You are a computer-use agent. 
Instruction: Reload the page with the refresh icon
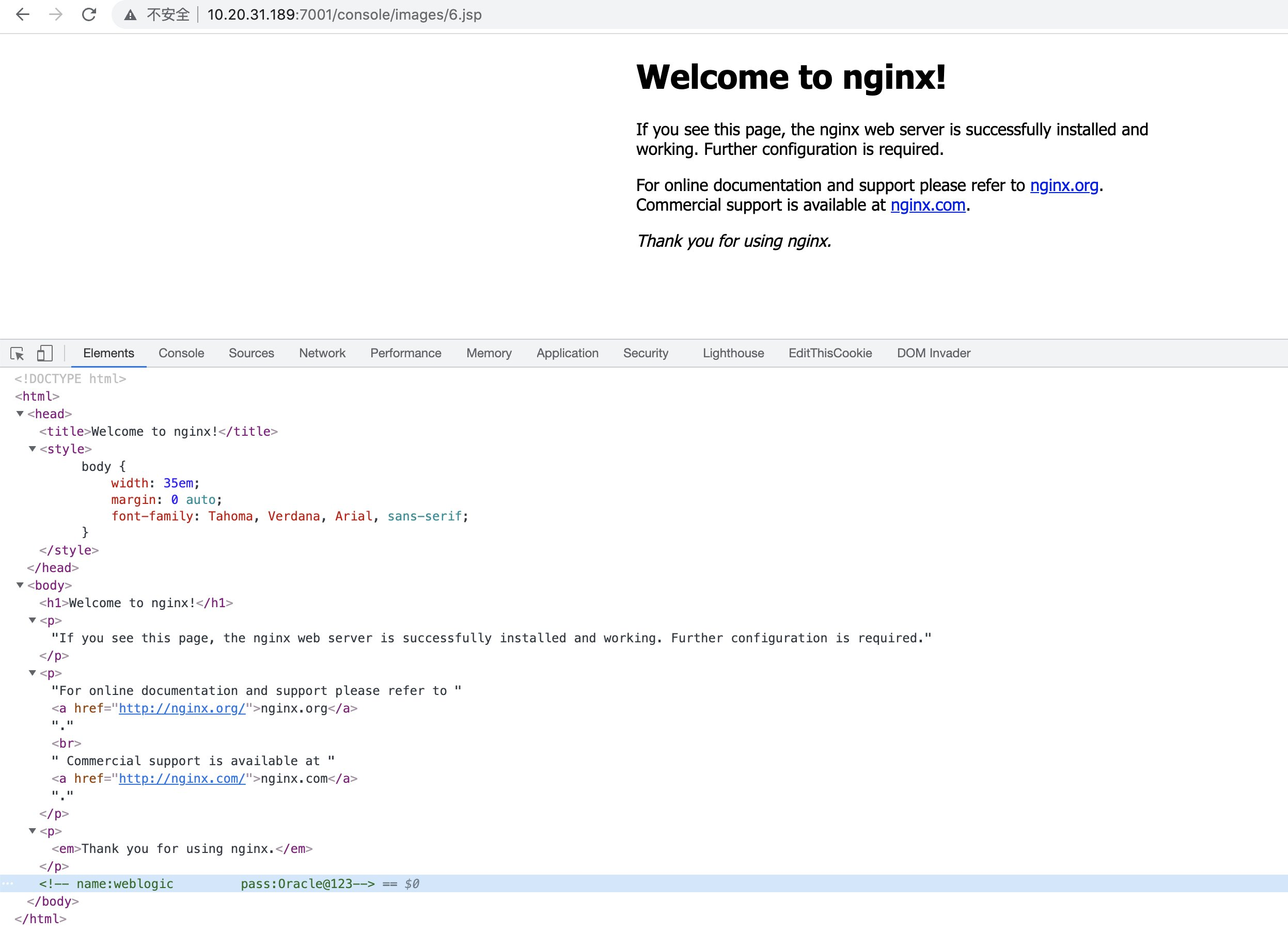click(89, 14)
